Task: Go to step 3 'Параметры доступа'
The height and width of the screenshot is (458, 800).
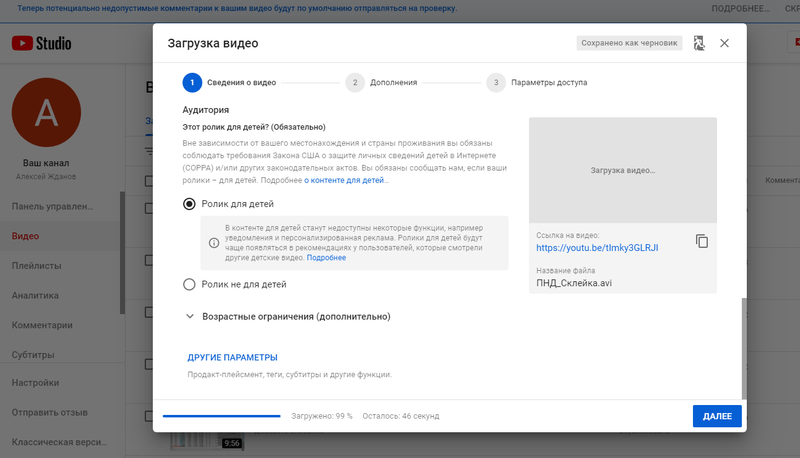Action: (537, 83)
